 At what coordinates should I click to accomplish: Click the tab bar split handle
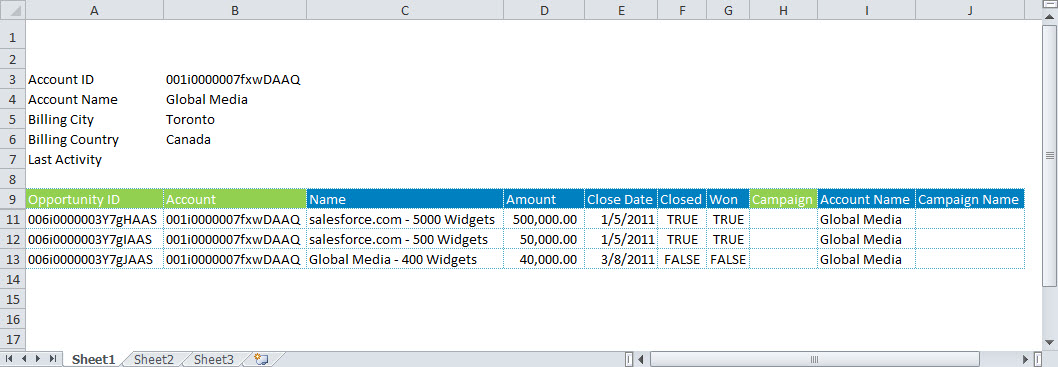coord(629,360)
